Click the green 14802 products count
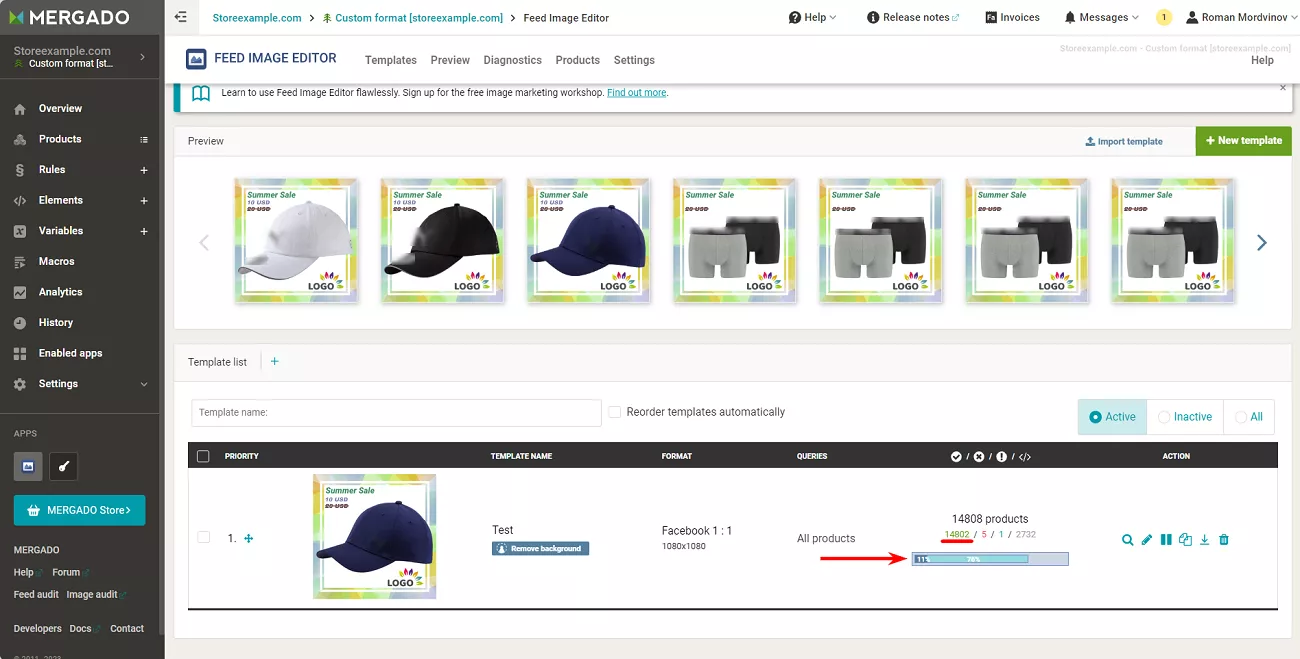Screen dimensions: 1300x659 pyautogui.click(x=957, y=535)
